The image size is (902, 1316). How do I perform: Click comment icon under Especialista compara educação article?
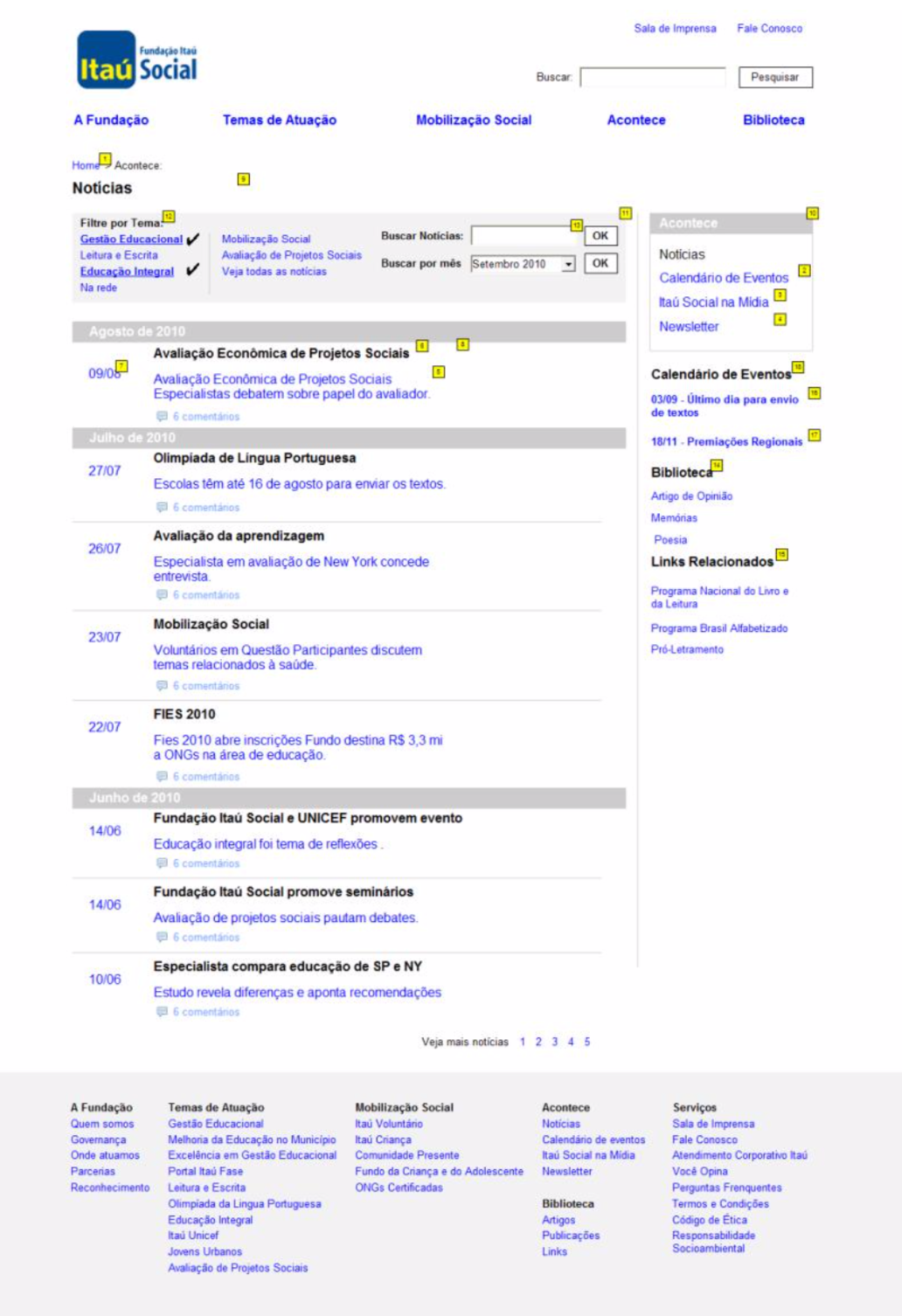162,1012
